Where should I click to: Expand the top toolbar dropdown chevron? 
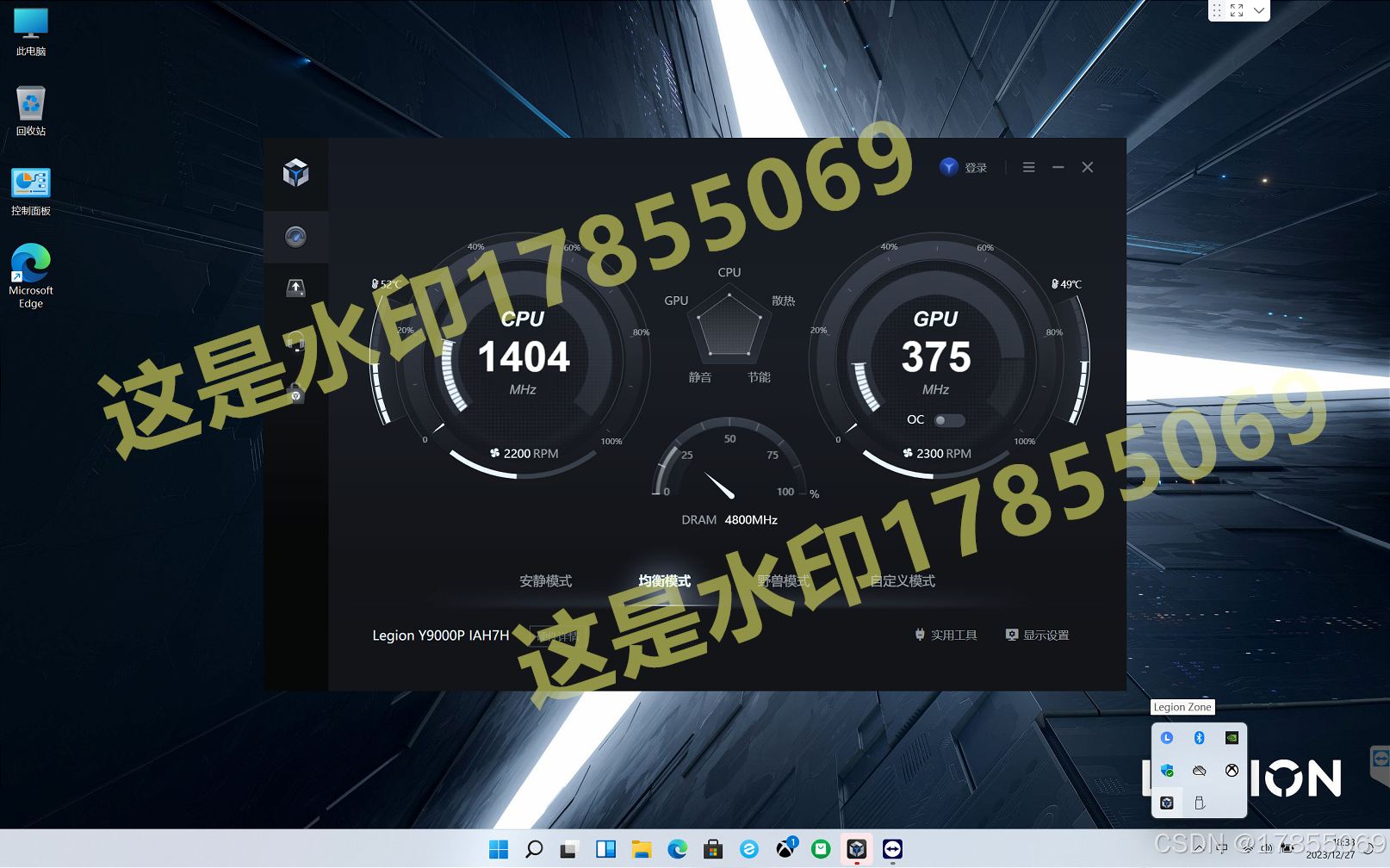tap(1259, 10)
